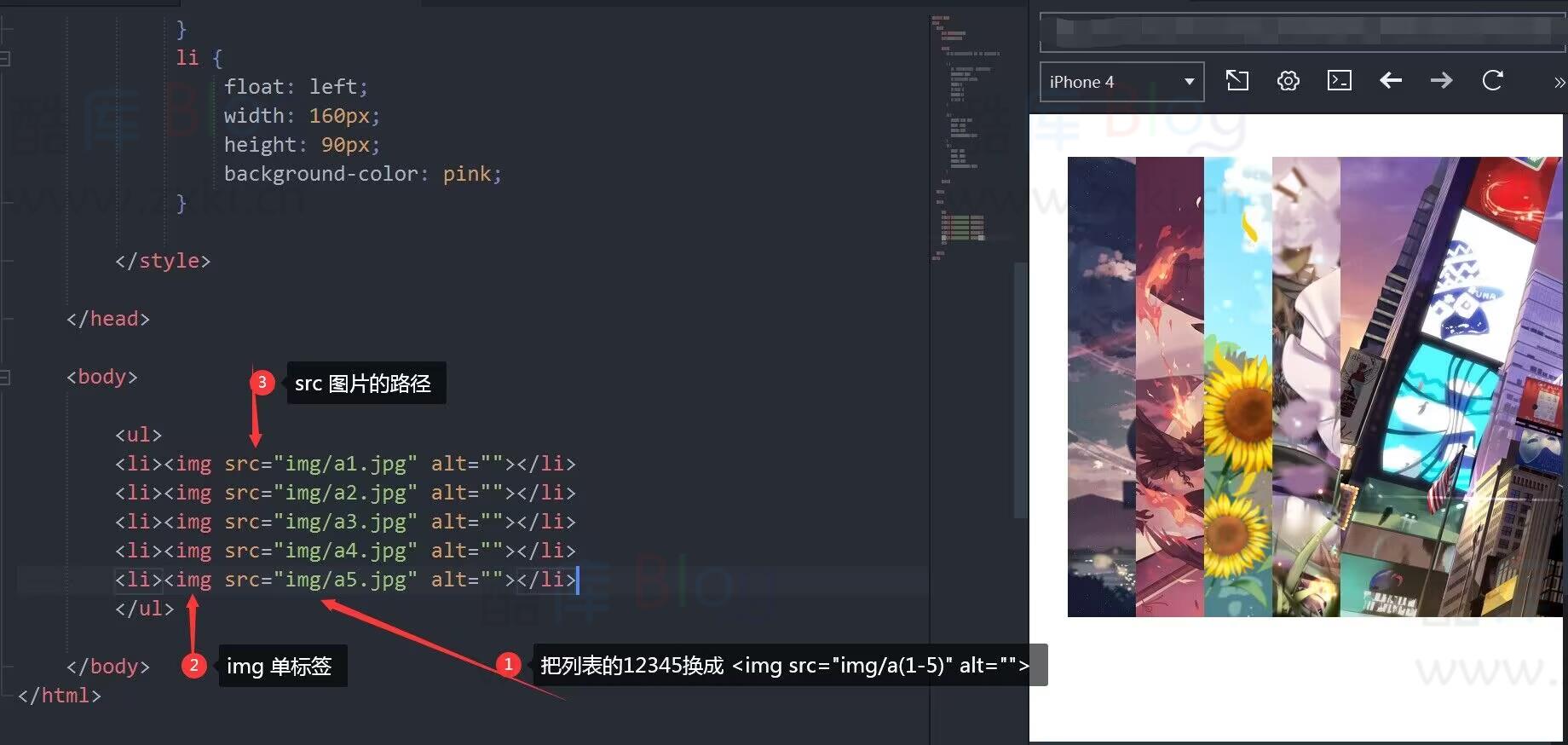Click the sunflower image strip in preview
Image resolution: width=1568 pixels, height=745 pixels.
coord(1238,386)
